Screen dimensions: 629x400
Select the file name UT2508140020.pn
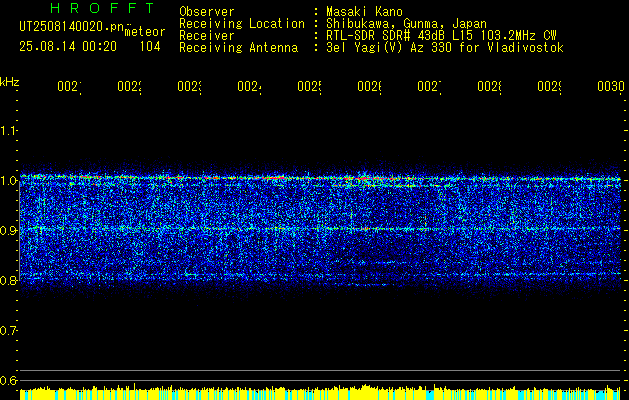click(72, 27)
